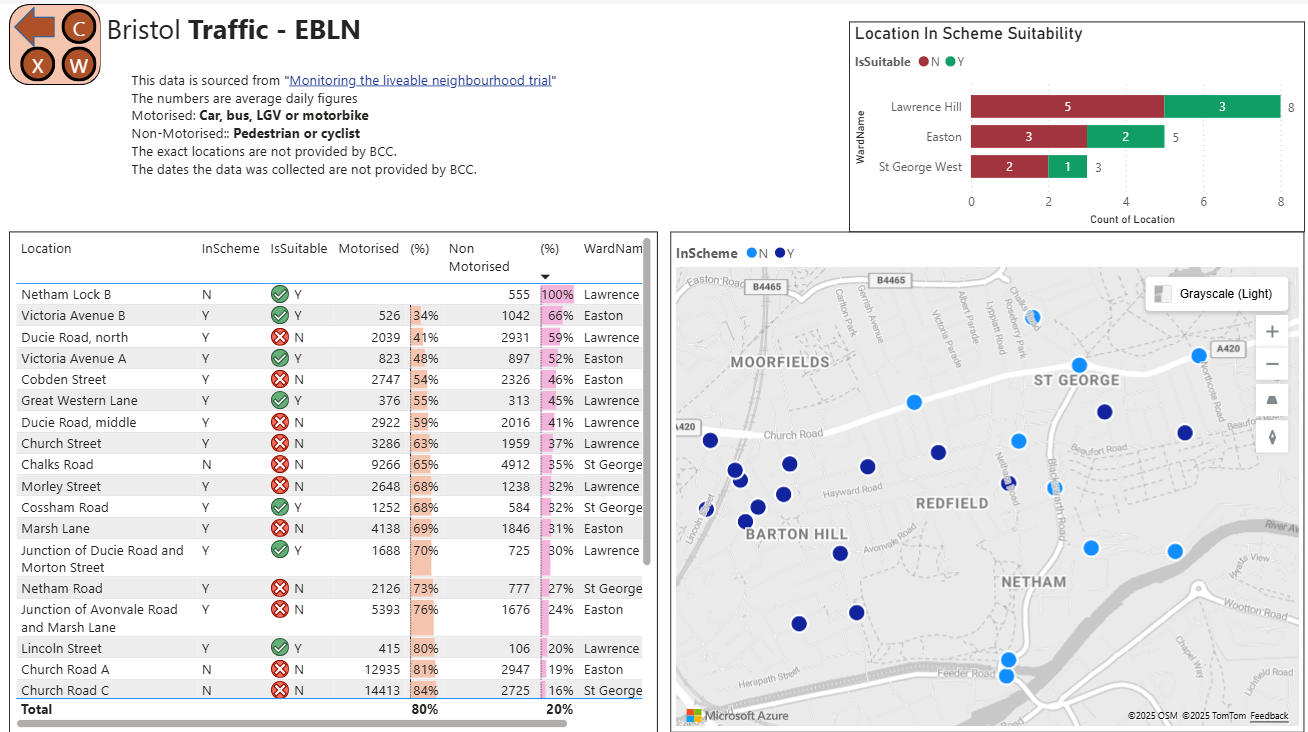Click green check icon in Lincoln Street row
Viewport: 1308px width, 732px height.
[x=279, y=648]
